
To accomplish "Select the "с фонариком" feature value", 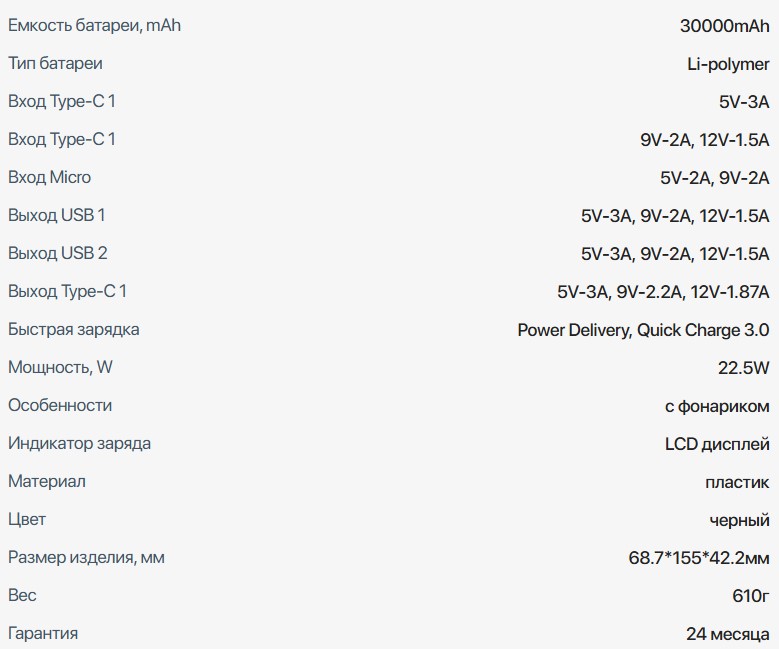I will point(717,406).
